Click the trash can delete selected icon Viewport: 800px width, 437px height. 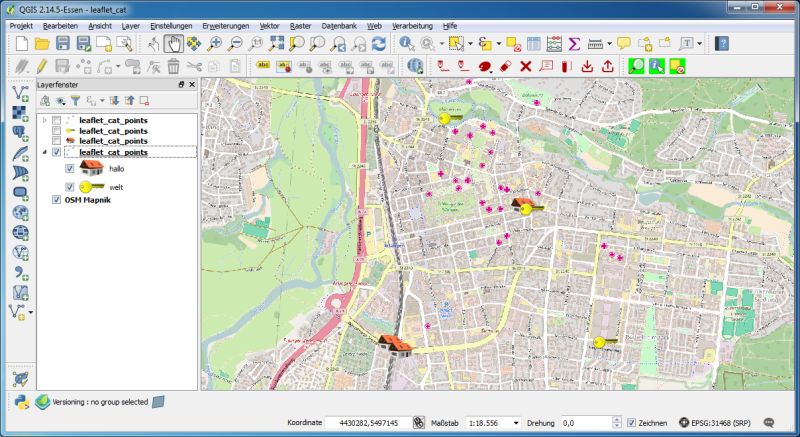coord(173,66)
